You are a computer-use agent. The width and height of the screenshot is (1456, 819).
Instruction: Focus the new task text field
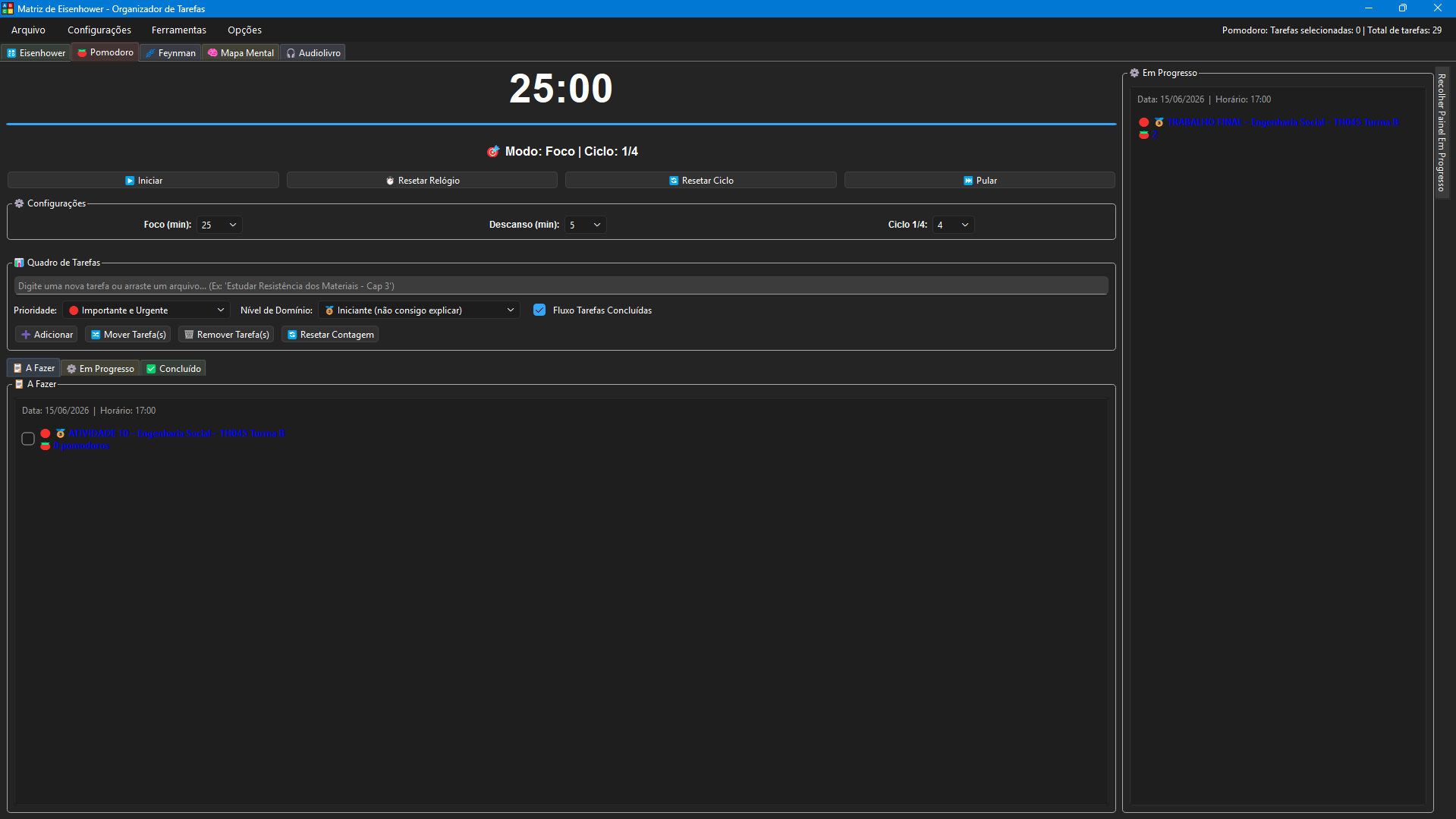(561, 286)
